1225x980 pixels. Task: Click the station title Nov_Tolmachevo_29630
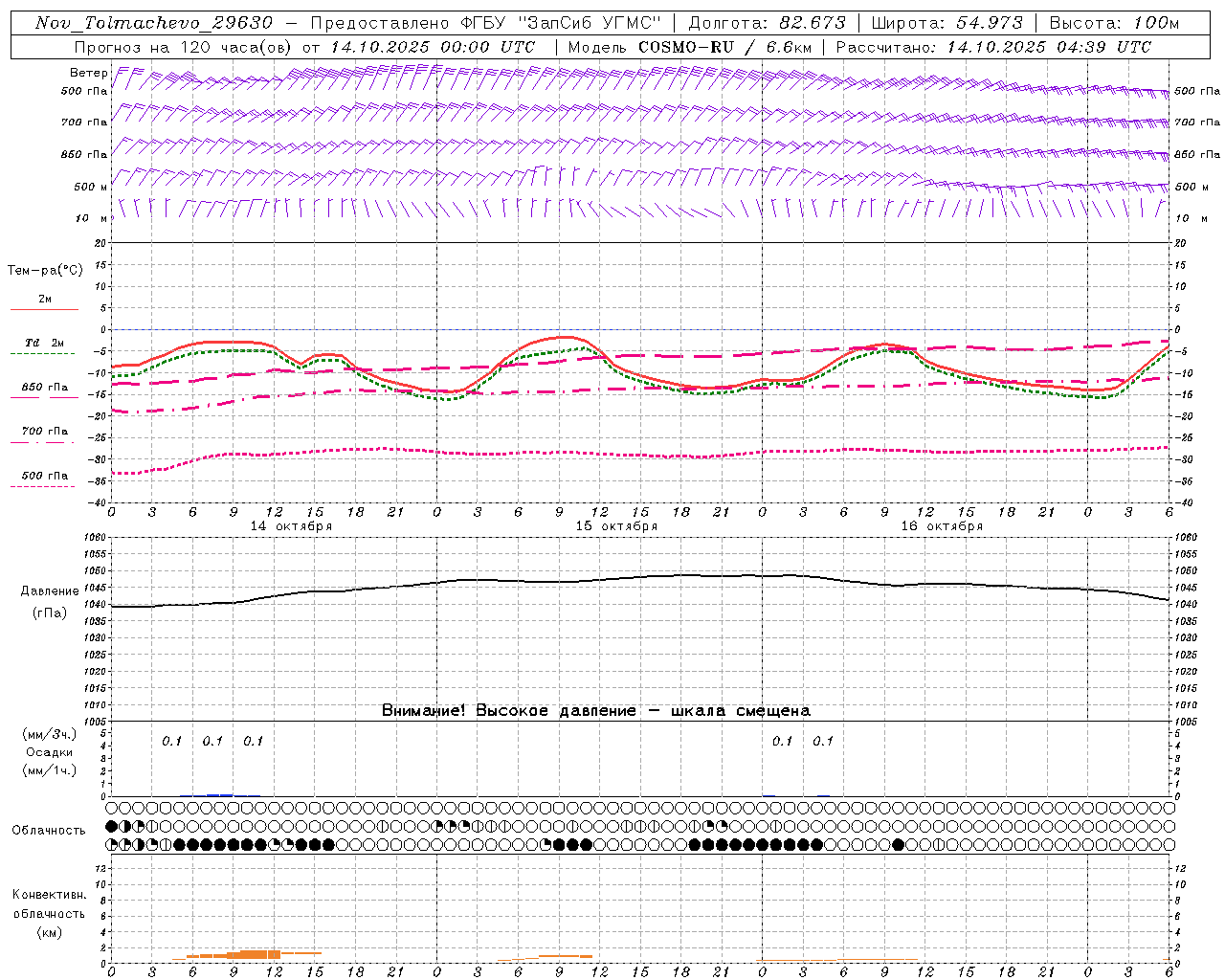click(x=154, y=23)
